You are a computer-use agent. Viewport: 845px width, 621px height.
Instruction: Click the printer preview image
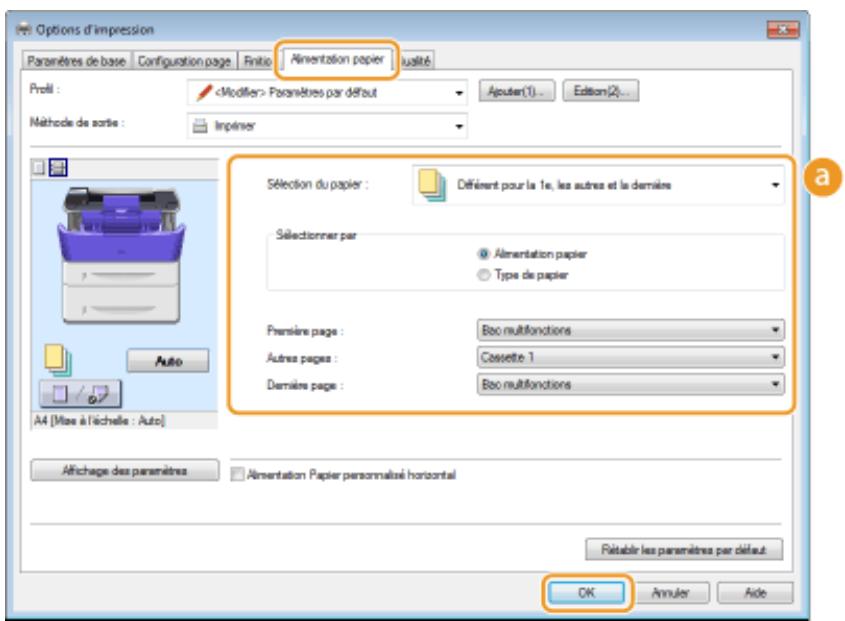click(122, 255)
